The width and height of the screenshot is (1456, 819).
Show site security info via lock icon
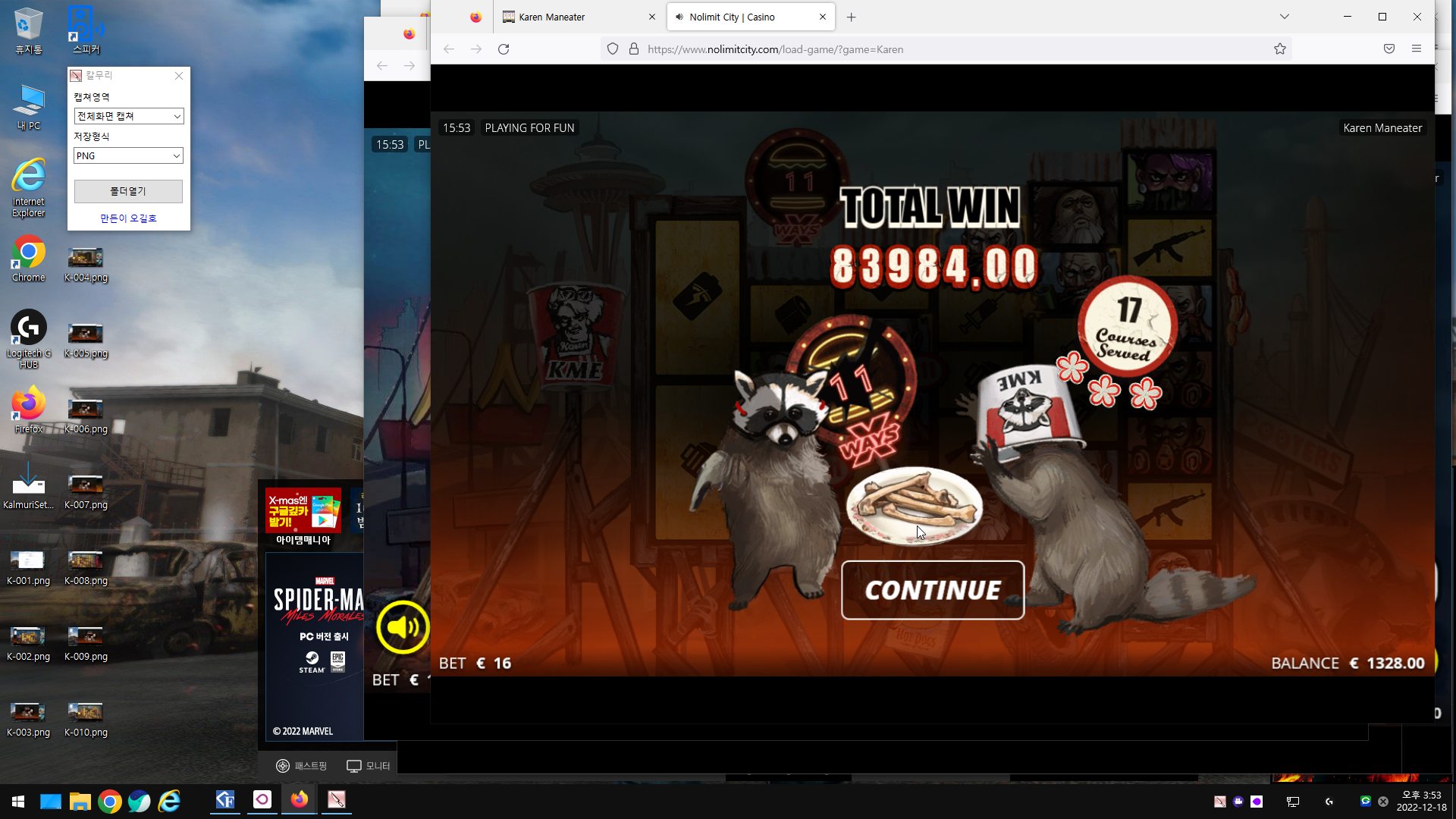click(634, 49)
